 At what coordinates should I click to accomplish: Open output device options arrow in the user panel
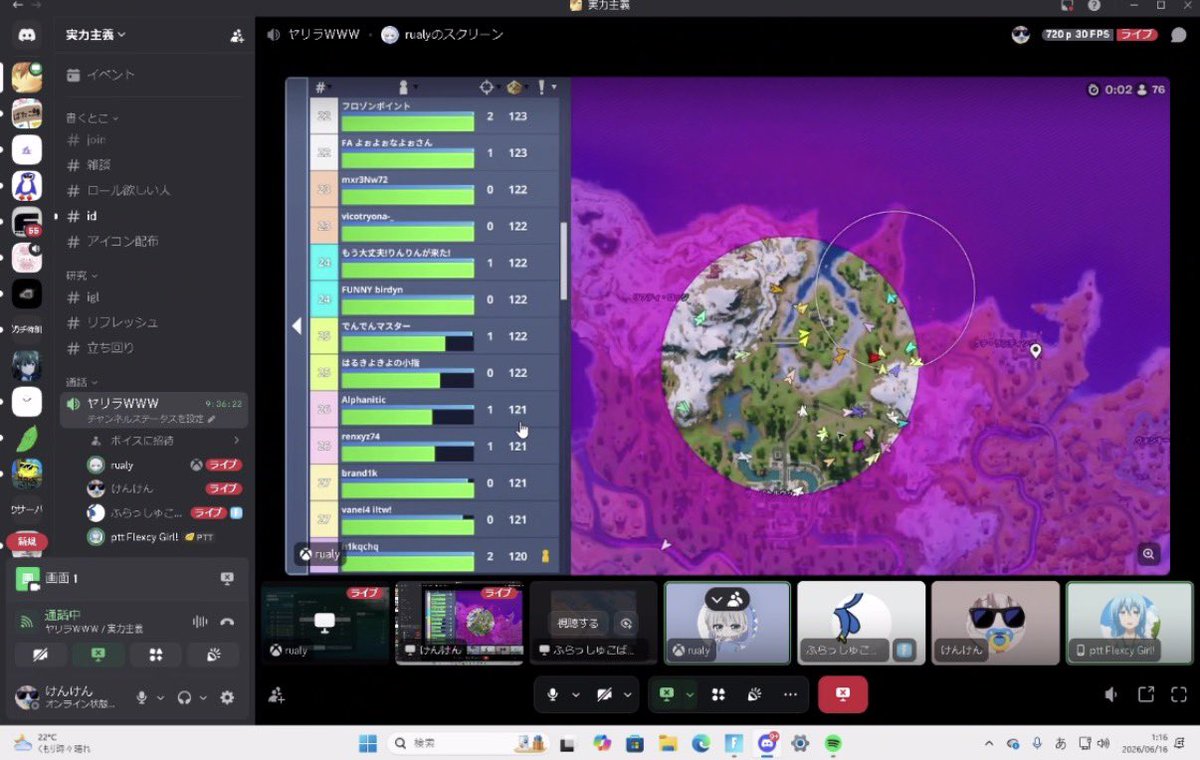point(203,698)
